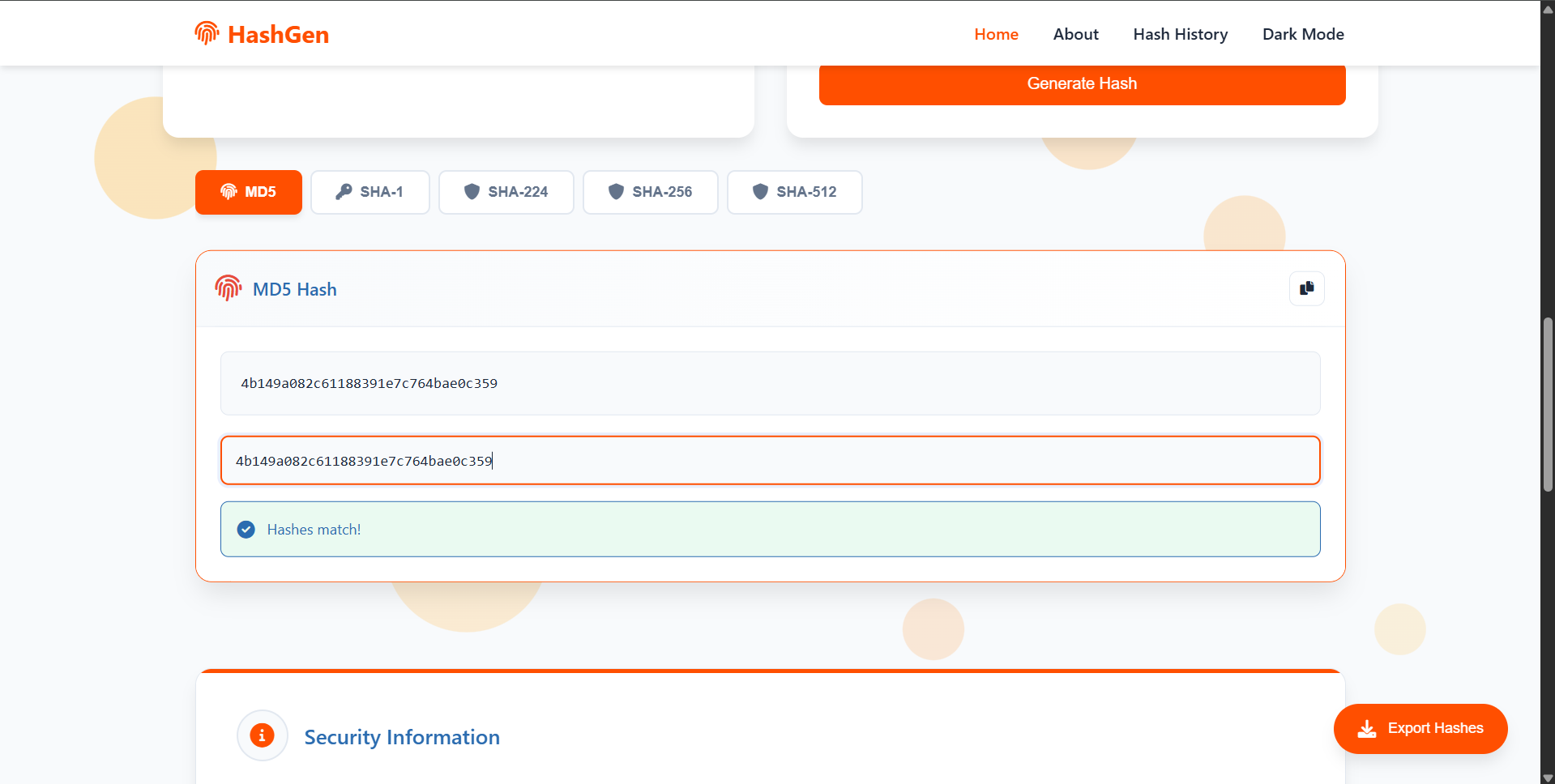Viewport: 1555px width, 784px height.
Task: Toggle Dark Mode in the navigation bar
Action: click(x=1303, y=34)
